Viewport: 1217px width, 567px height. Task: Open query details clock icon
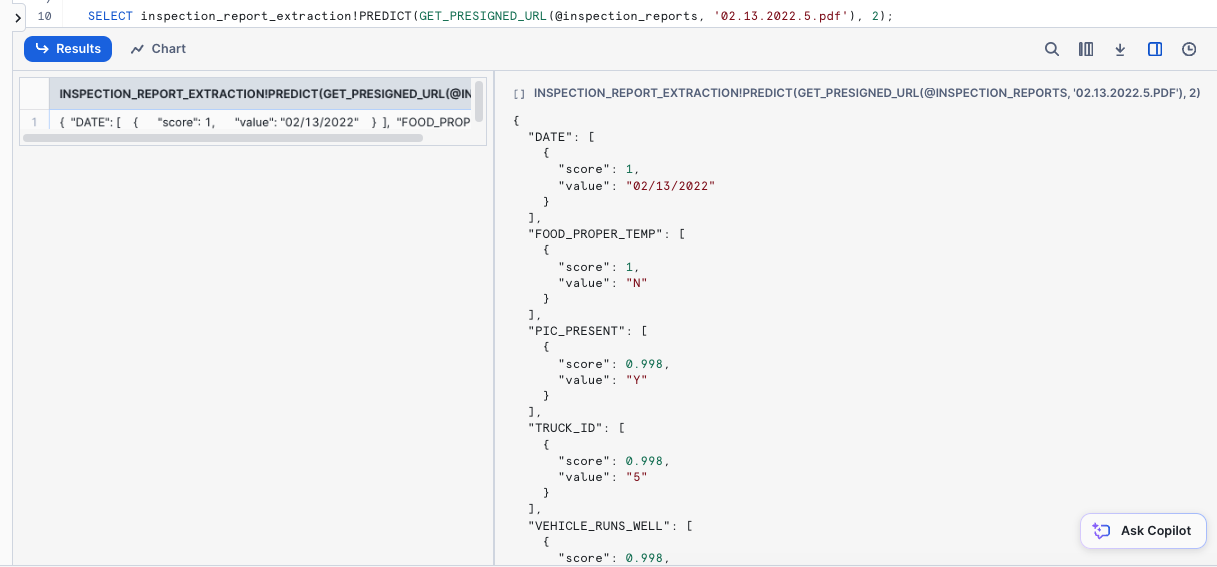(x=1189, y=49)
